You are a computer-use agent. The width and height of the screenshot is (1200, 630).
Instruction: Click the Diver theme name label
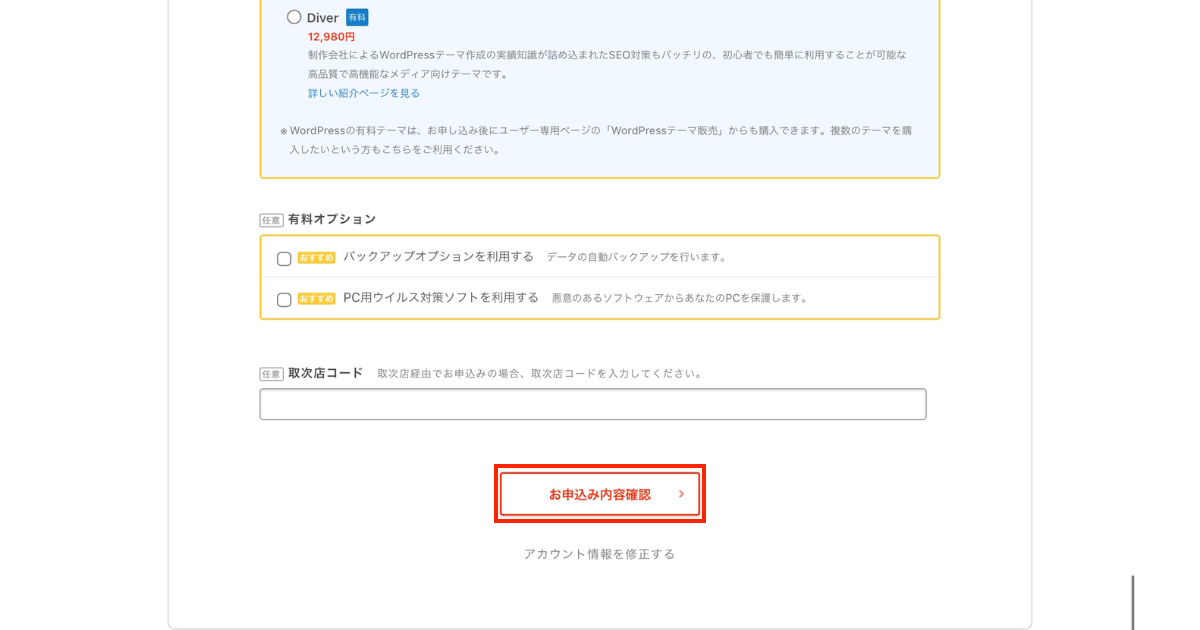[323, 18]
